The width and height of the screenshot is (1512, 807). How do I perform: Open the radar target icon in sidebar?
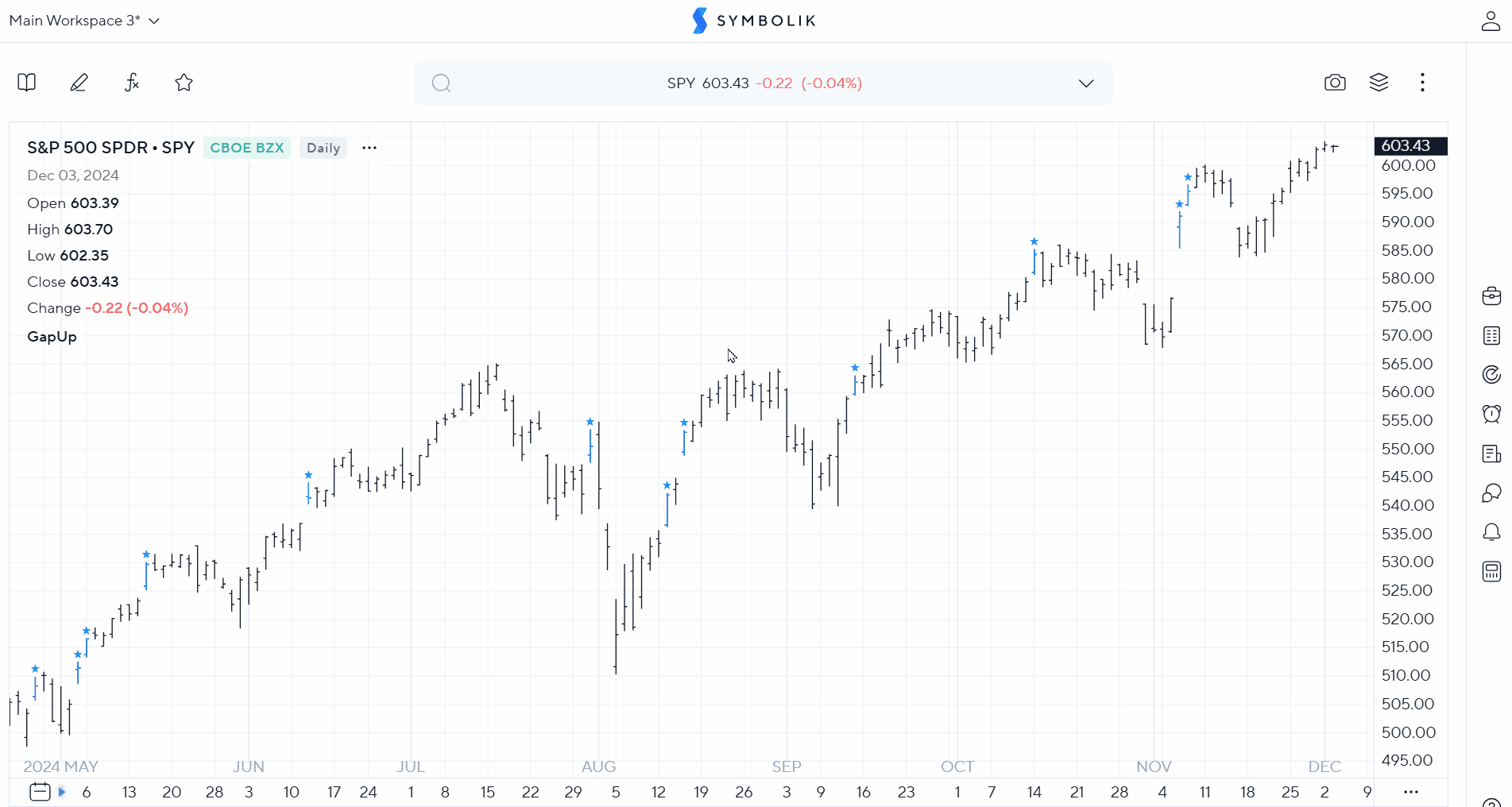pos(1491,374)
